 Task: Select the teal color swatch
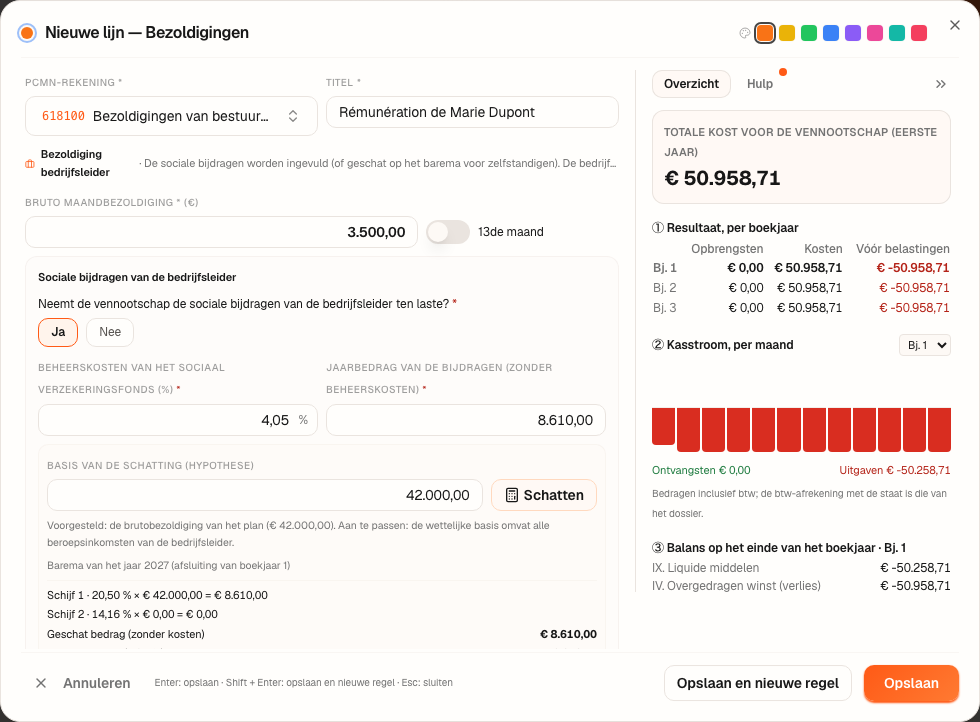click(x=897, y=33)
